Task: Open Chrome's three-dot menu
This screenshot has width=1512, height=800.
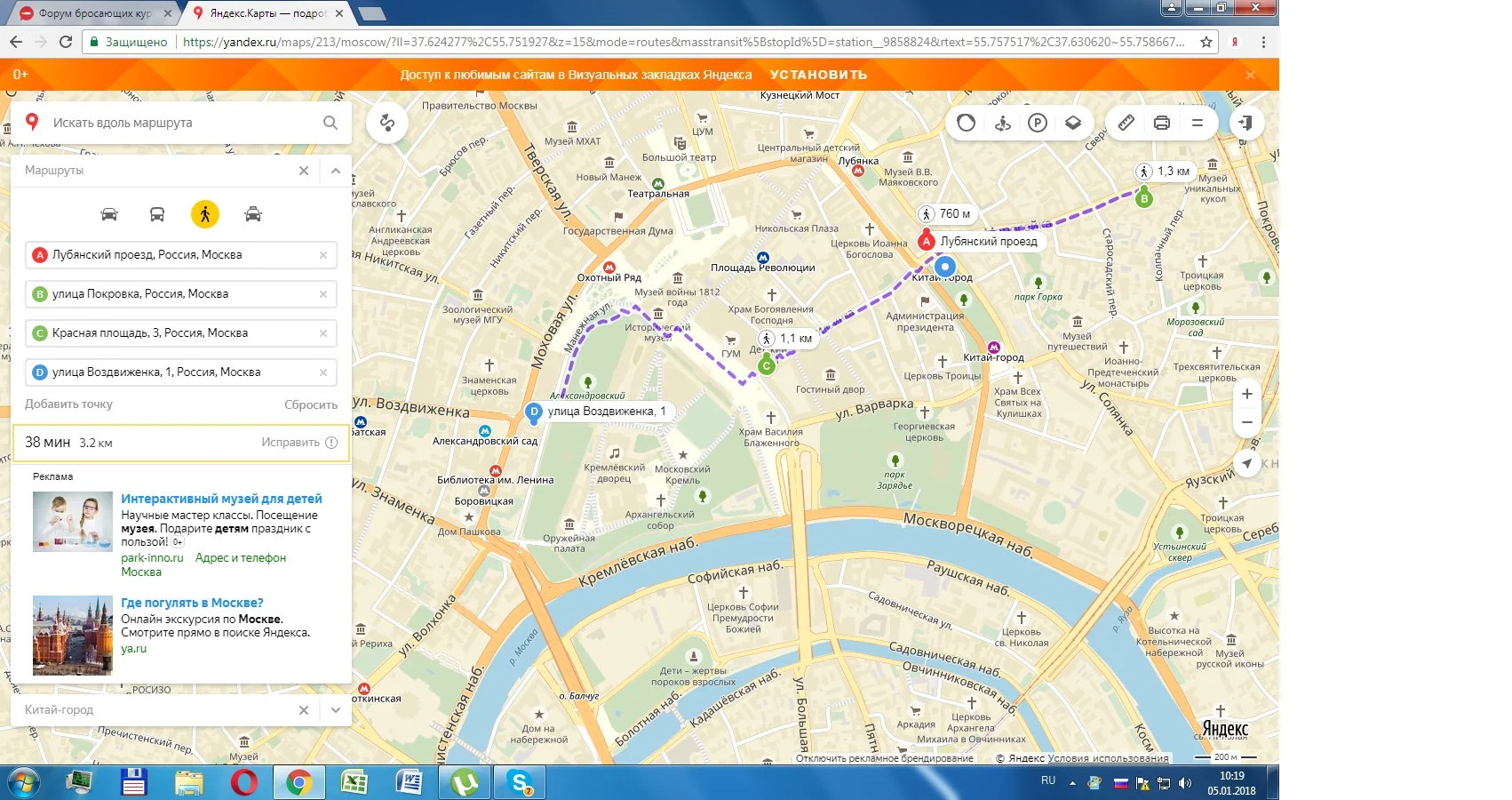Action: coord(1263,42)
